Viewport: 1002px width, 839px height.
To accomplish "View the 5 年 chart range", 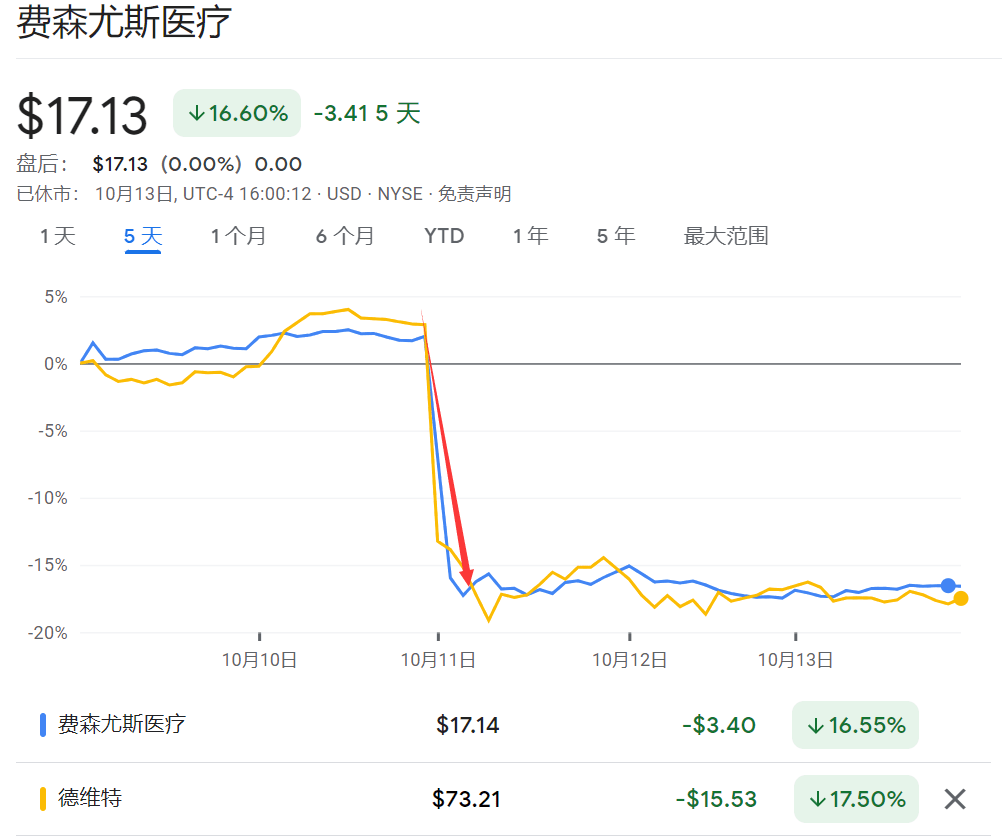I will click(x=615, y=237).
